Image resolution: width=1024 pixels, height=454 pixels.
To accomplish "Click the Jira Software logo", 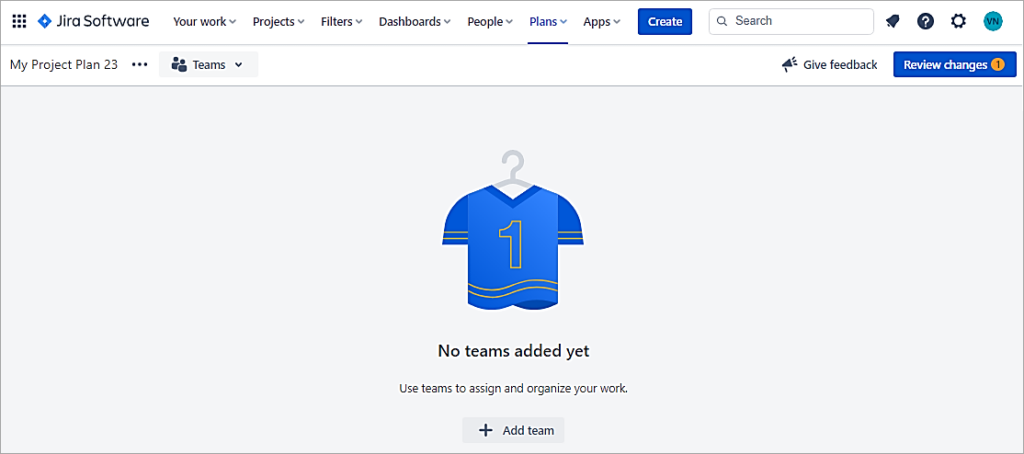I will click(93, 22).
